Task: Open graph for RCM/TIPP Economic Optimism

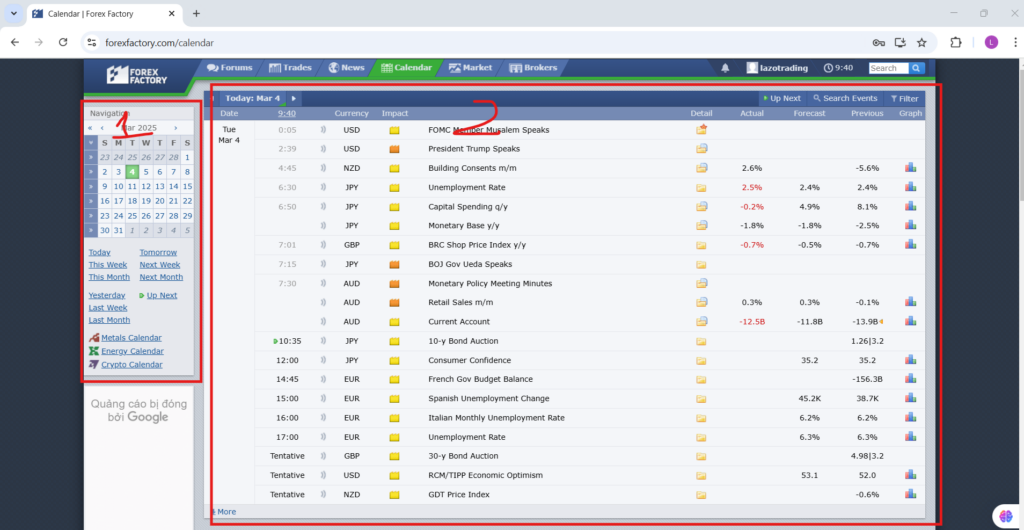Action: [910, 475]
